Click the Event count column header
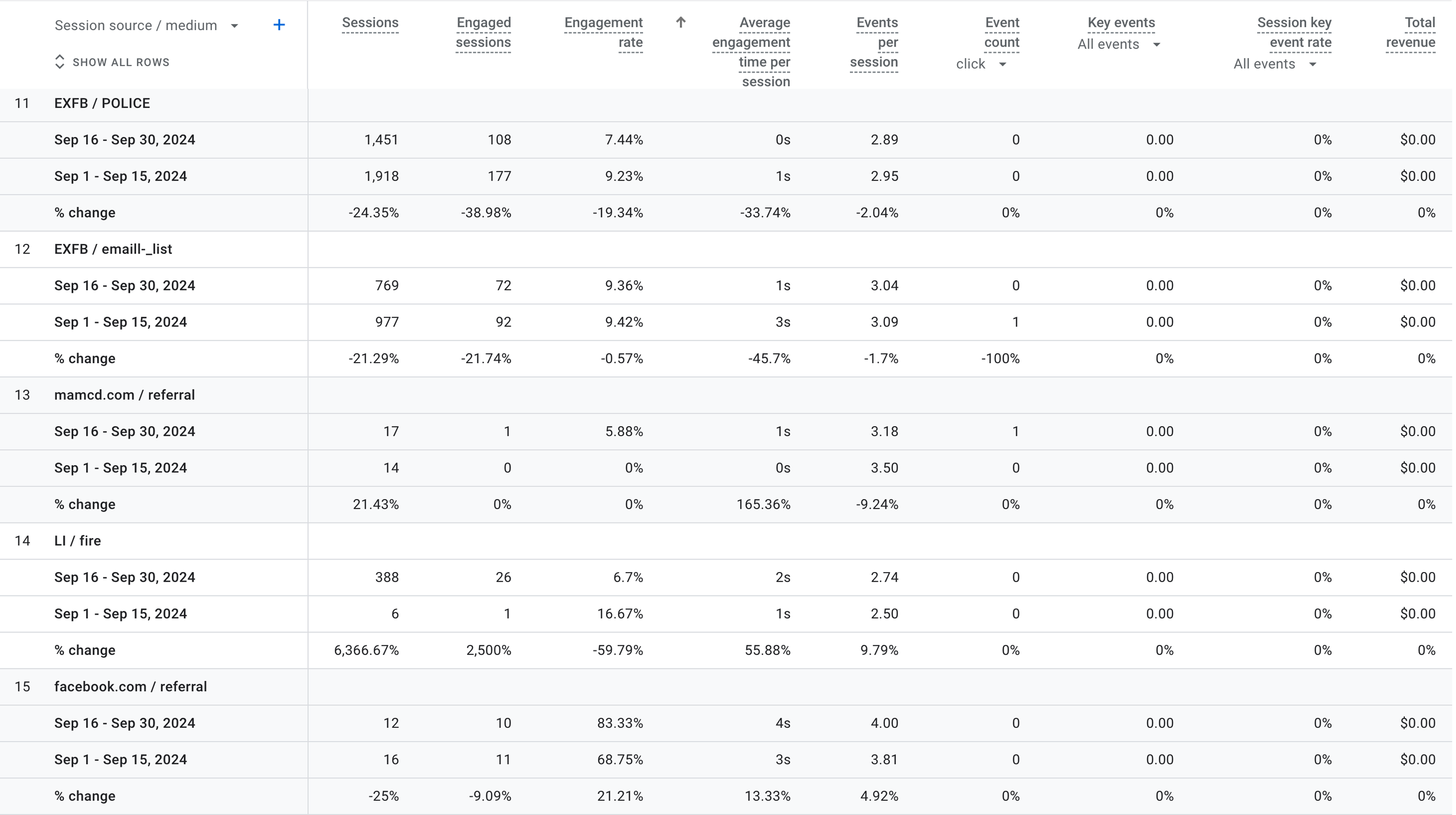This screenshot has height=815, width=1456. pos(1003,32)
